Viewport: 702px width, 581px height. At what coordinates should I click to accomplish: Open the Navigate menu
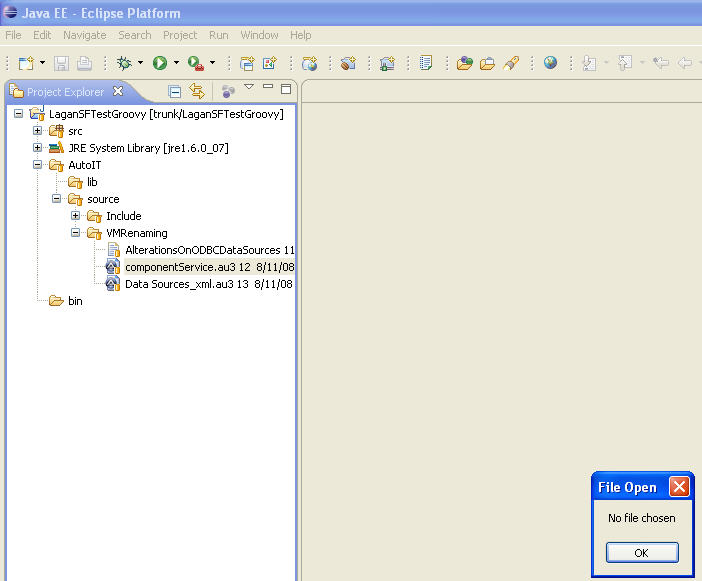click(85, 35)
